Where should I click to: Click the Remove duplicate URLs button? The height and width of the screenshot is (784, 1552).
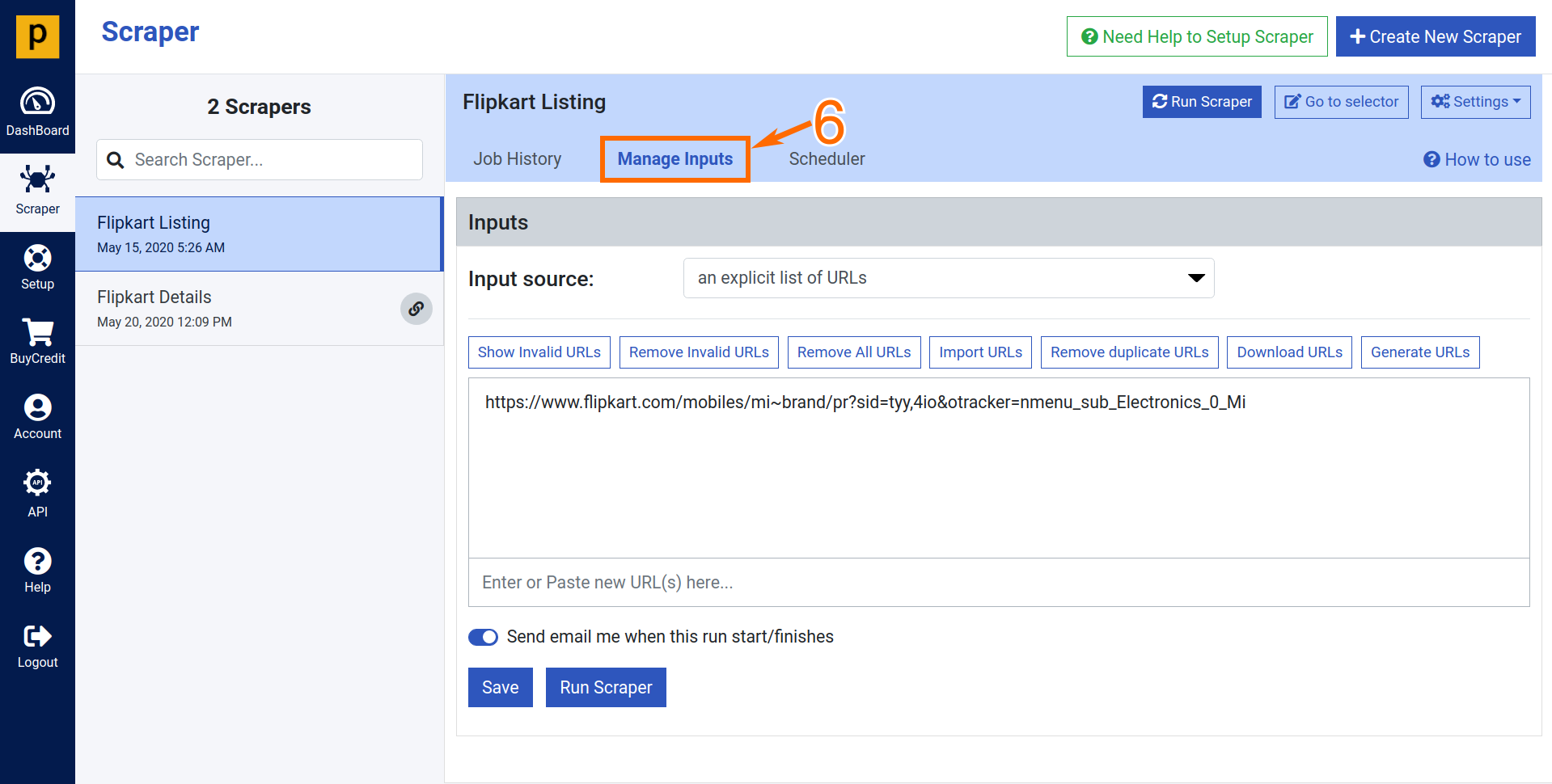pyautogui.click(x=1129, y=352)
